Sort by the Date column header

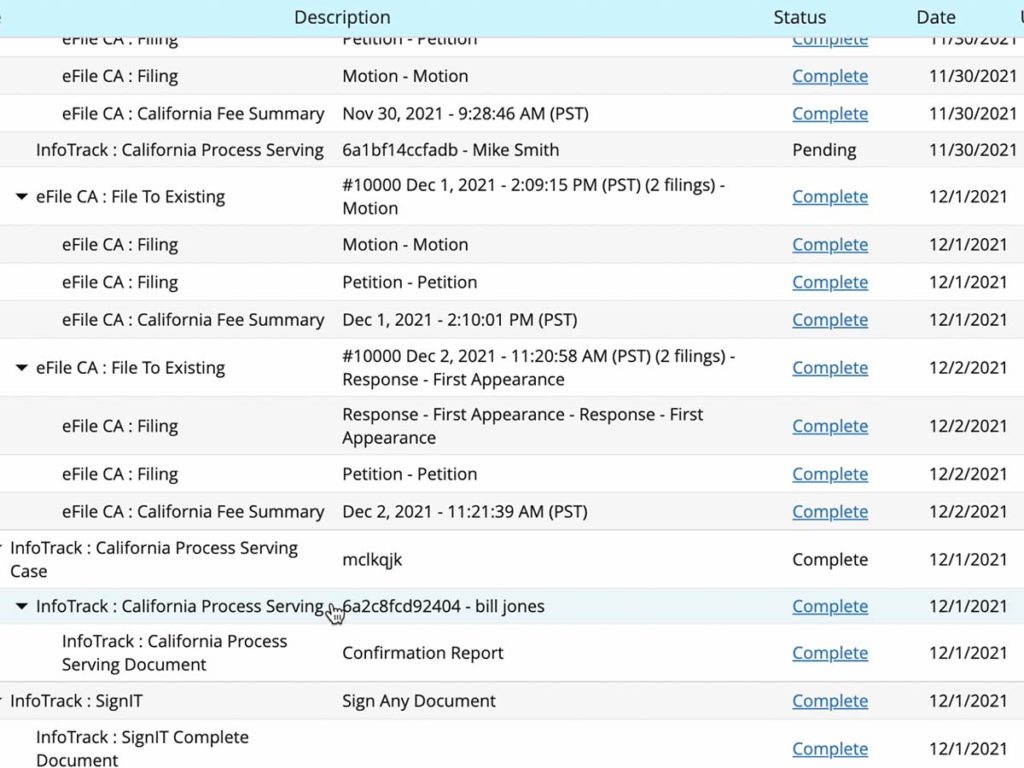point(936,17)
